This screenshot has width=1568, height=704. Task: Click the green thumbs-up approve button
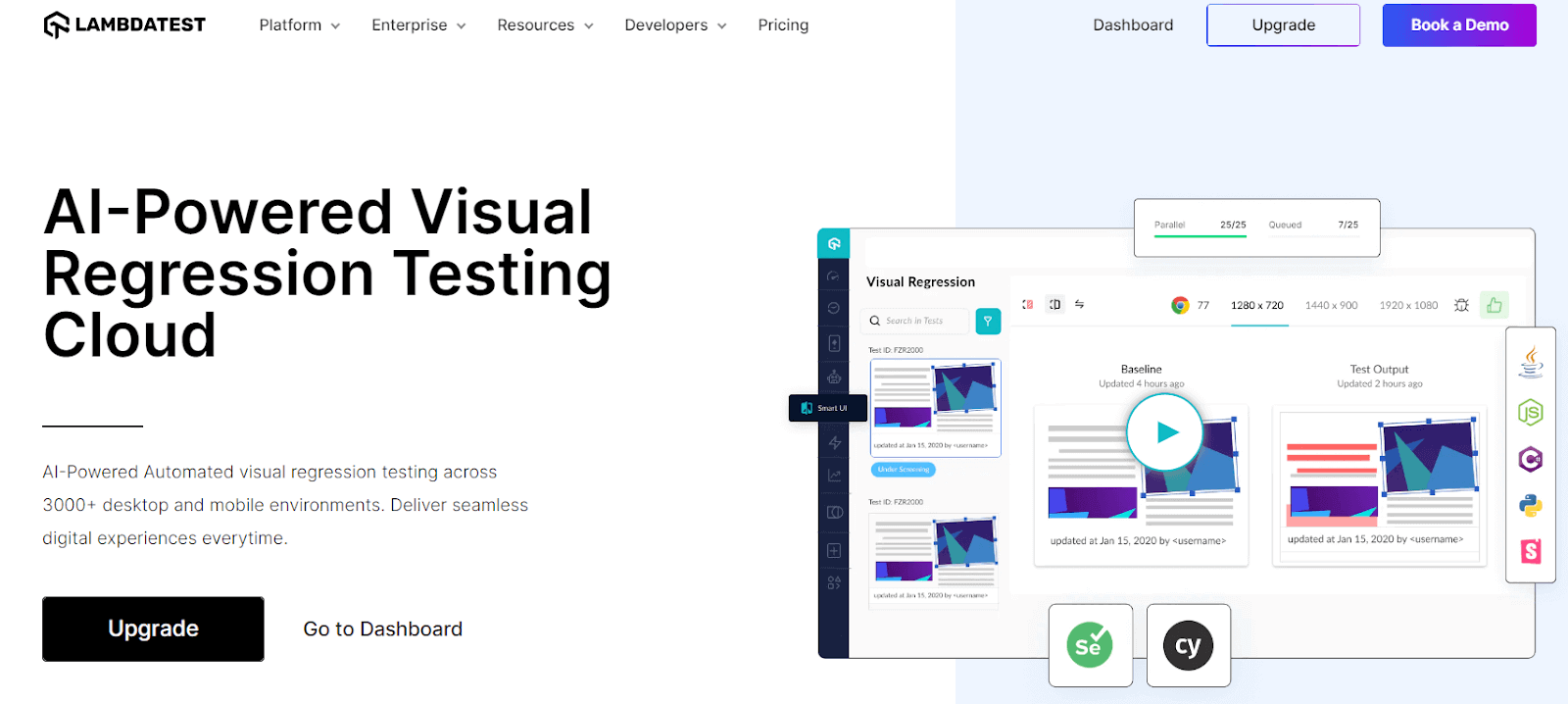pos(1494,305)
